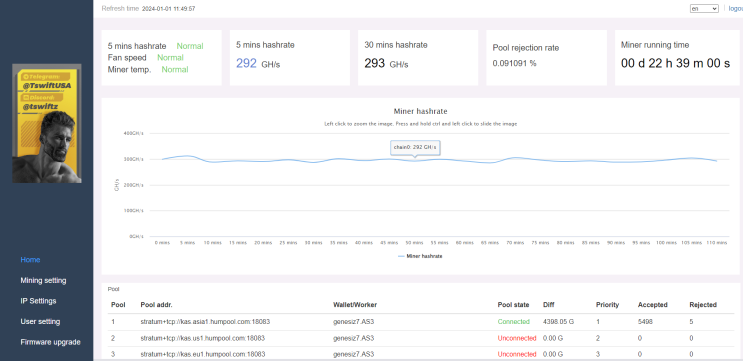Click the 110 mins x-axis label
Screen dimensions: 743x361
[x=717, y=243]
